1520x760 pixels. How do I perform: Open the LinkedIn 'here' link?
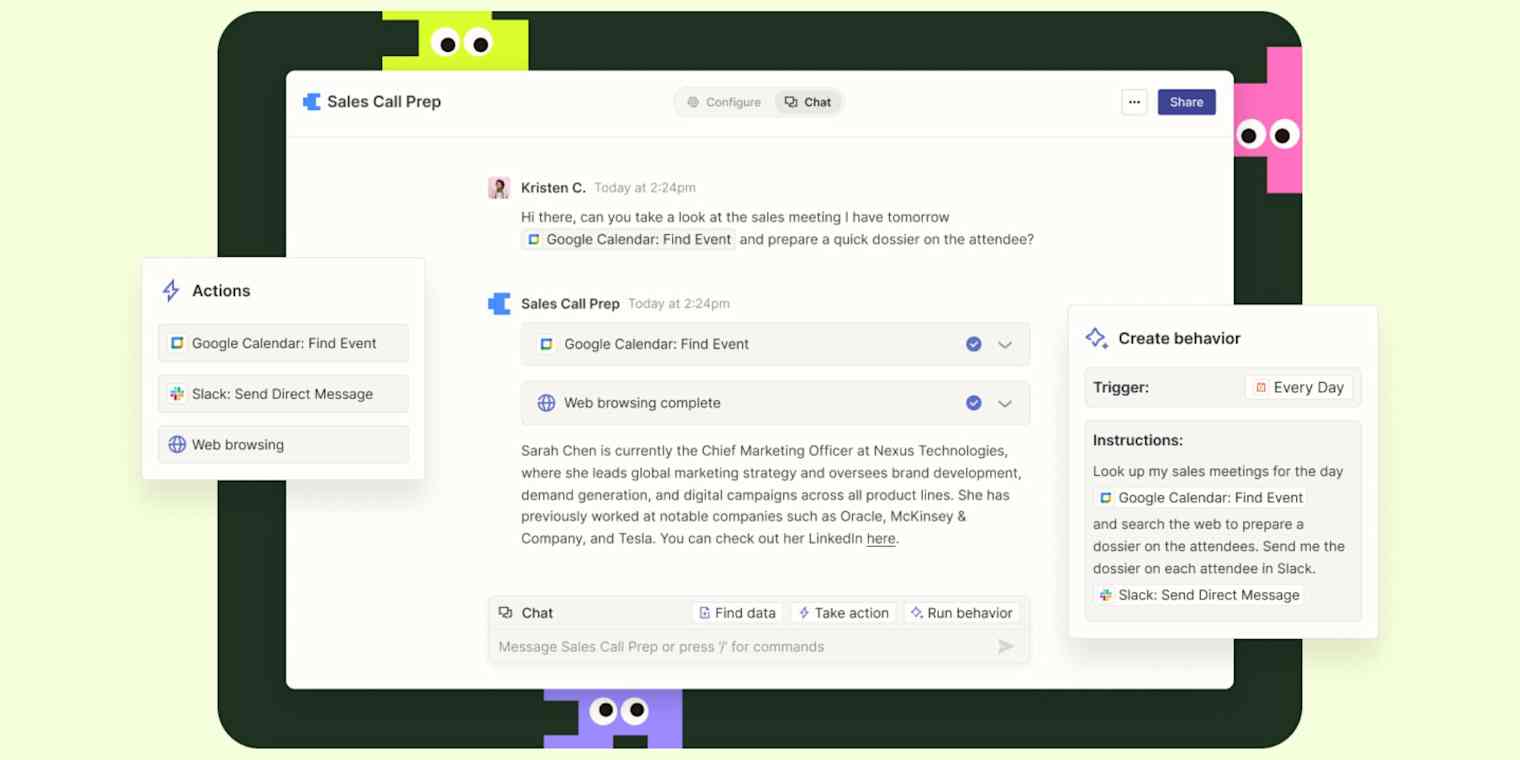click(881, 539)
